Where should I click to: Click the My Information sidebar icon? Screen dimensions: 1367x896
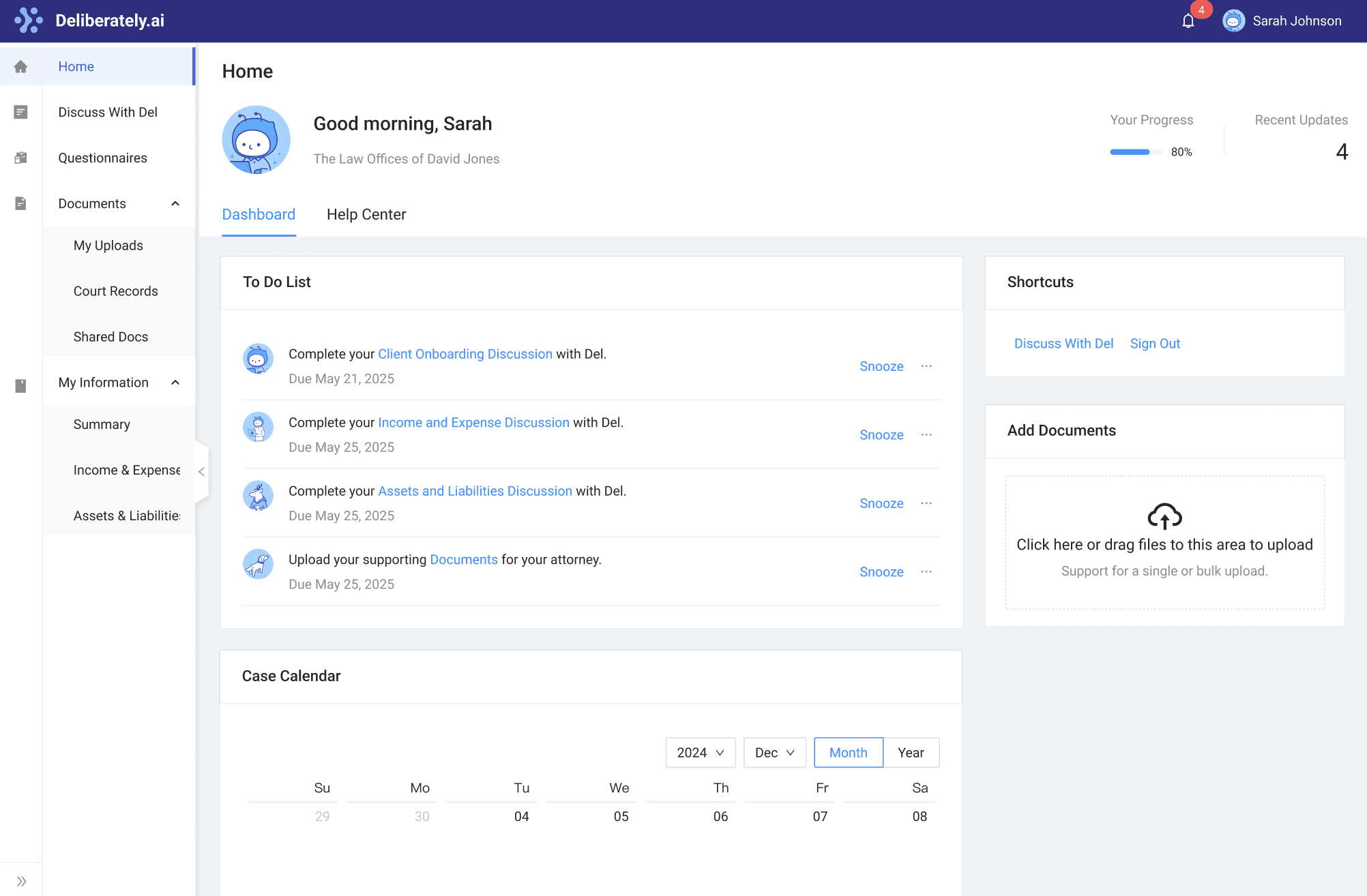pyautogui.click(x=20, y=385)
